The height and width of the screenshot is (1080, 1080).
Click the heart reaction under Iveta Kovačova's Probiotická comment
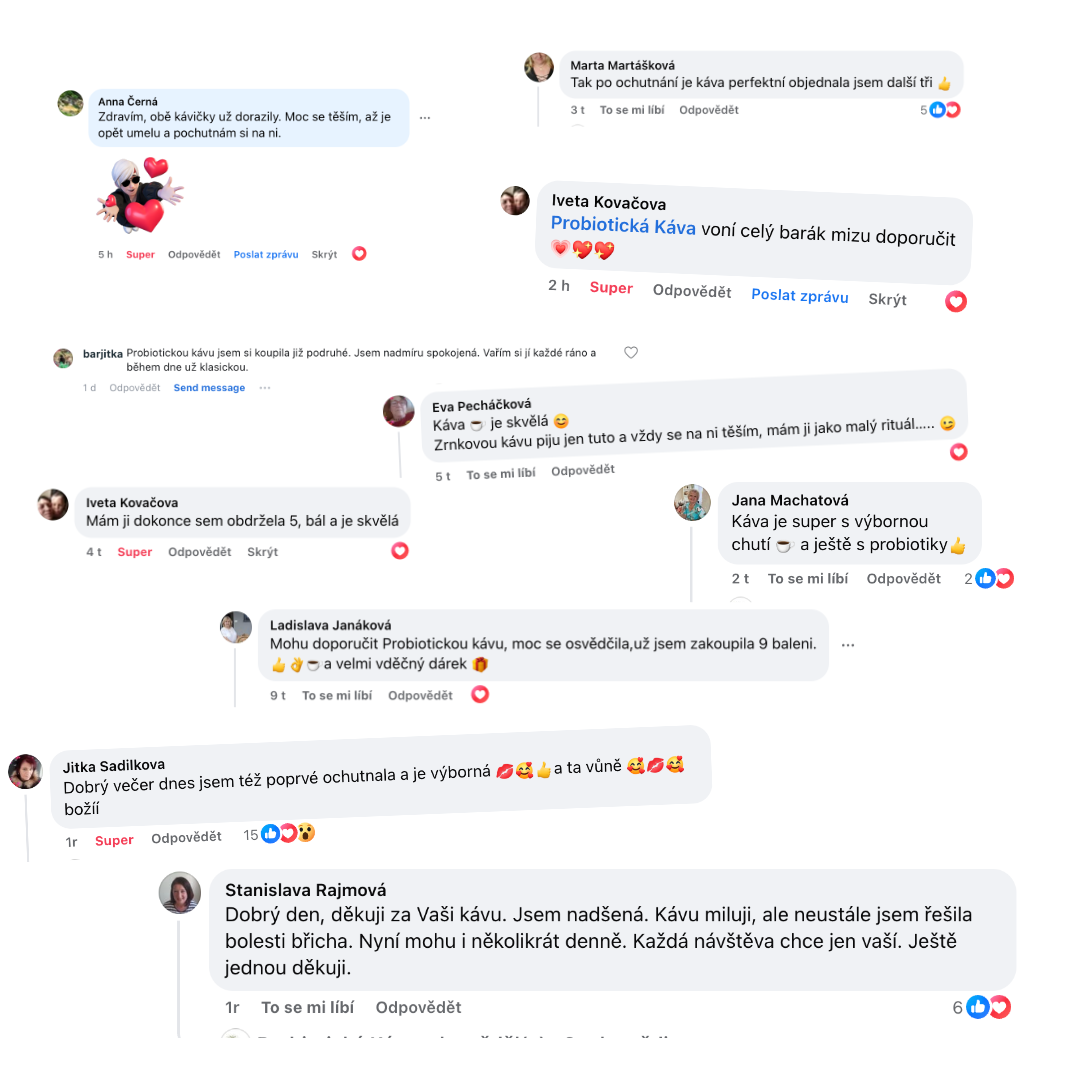tap(956, 301)
